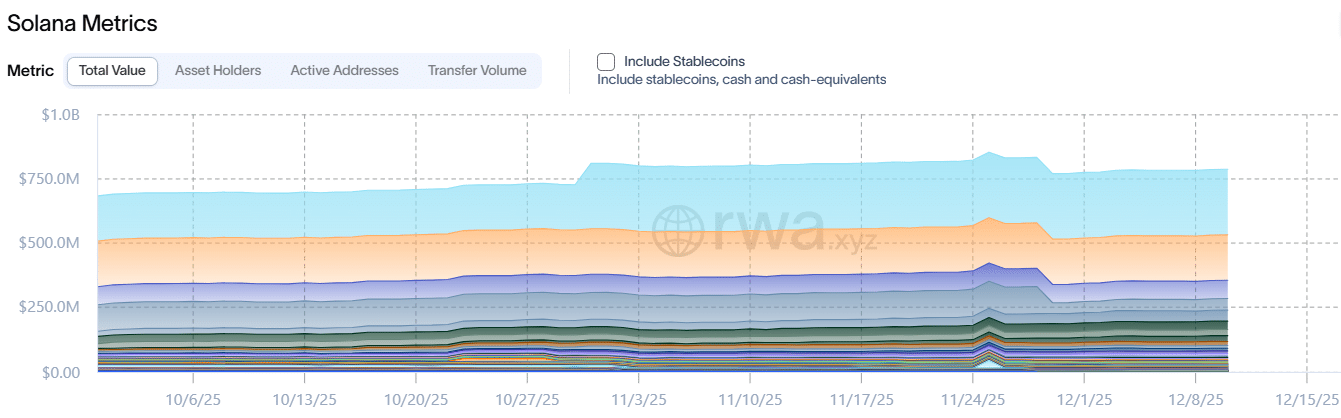Select the Total Value metric tab
Viewport: 1341px width, 418px height.
pyautogui.click(x=112, y=71)
